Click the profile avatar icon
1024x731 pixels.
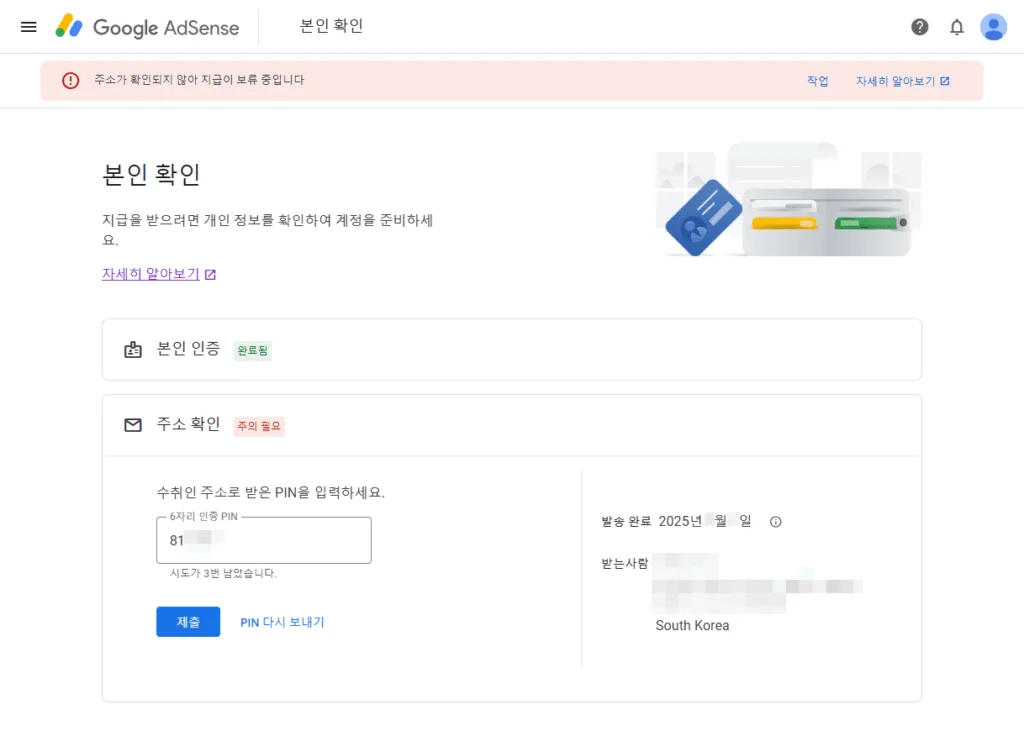pyautogui.click(x=993, y=27)
